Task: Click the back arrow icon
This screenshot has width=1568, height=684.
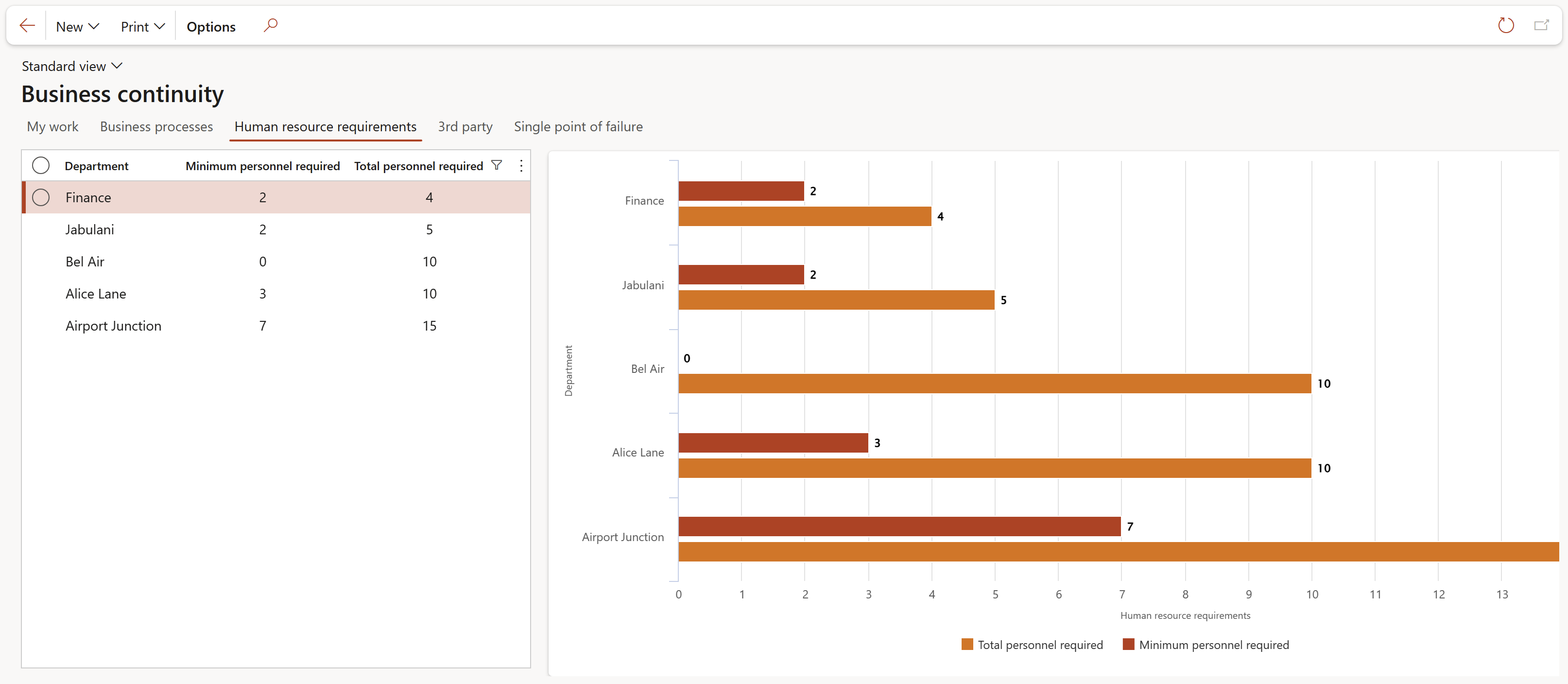Action: [27, 26]
